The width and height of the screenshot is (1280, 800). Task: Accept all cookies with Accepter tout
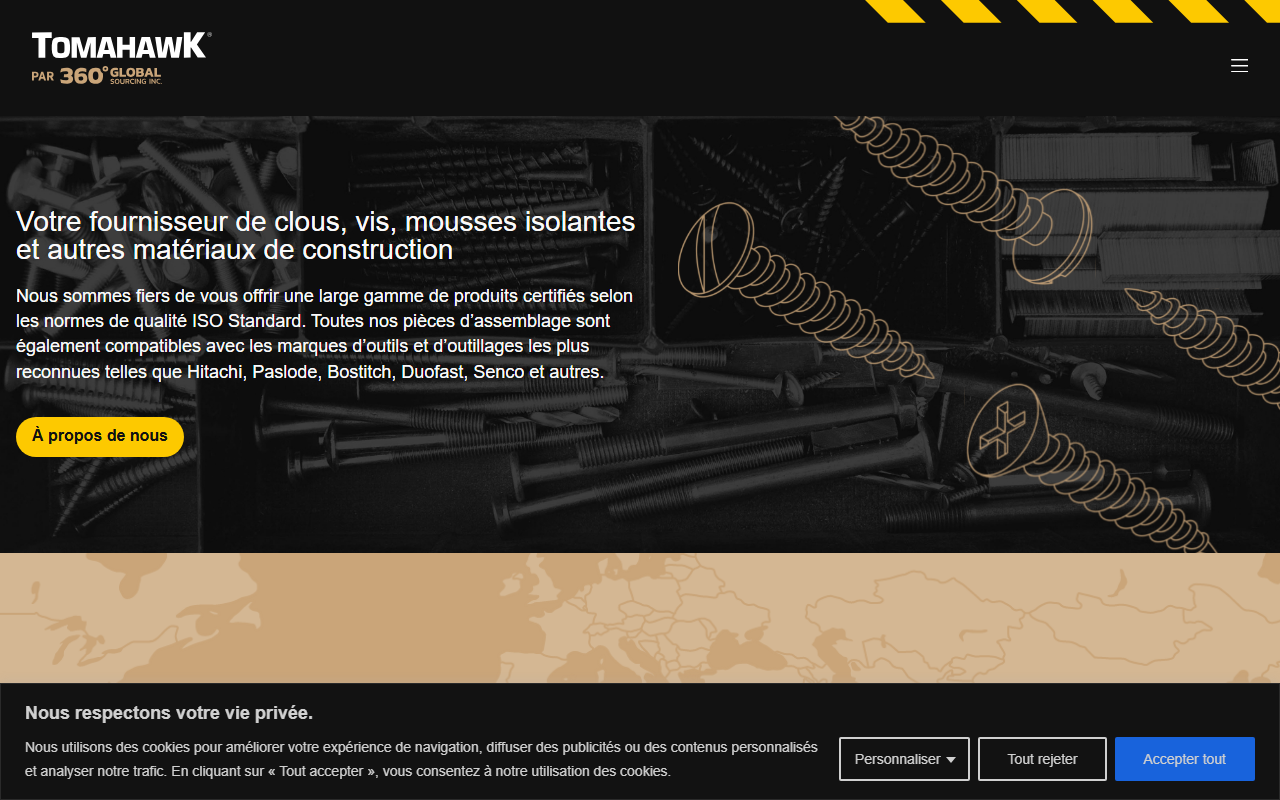1184,759
